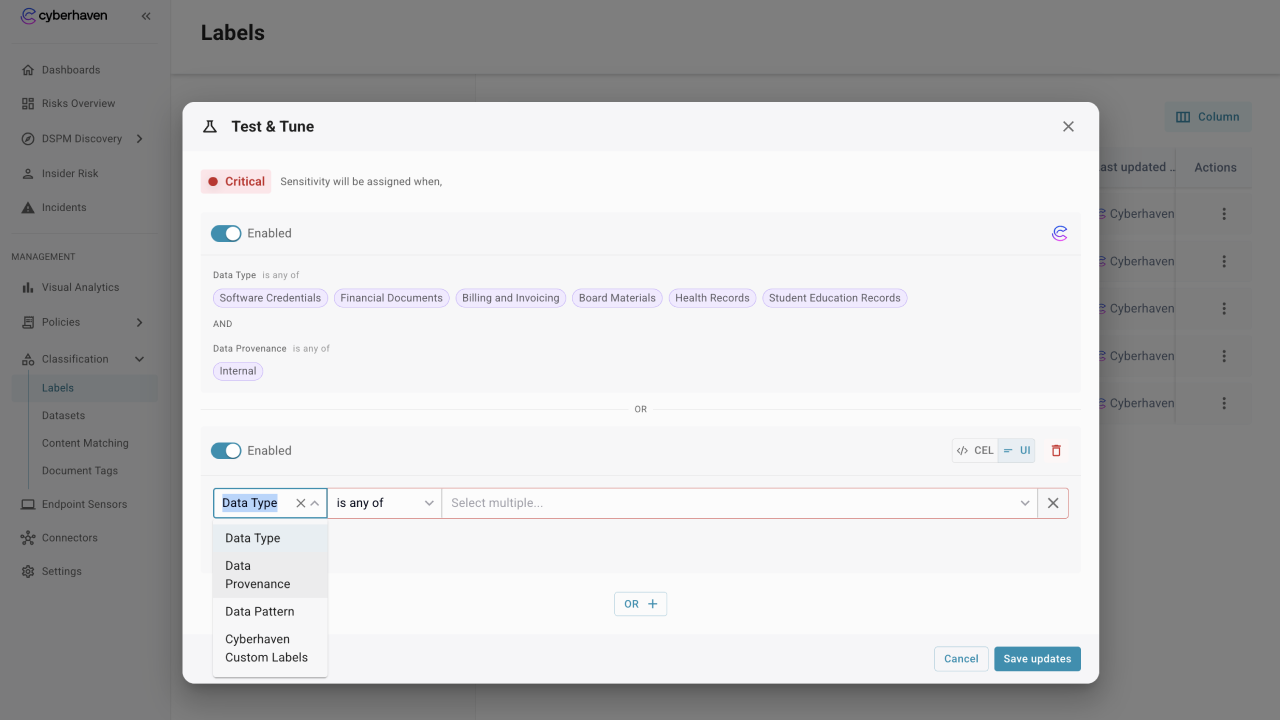Switch rule editor to CEL mode
This screenshot has height=720, width=1280.
pyautogui.click(x=975, y=451)
